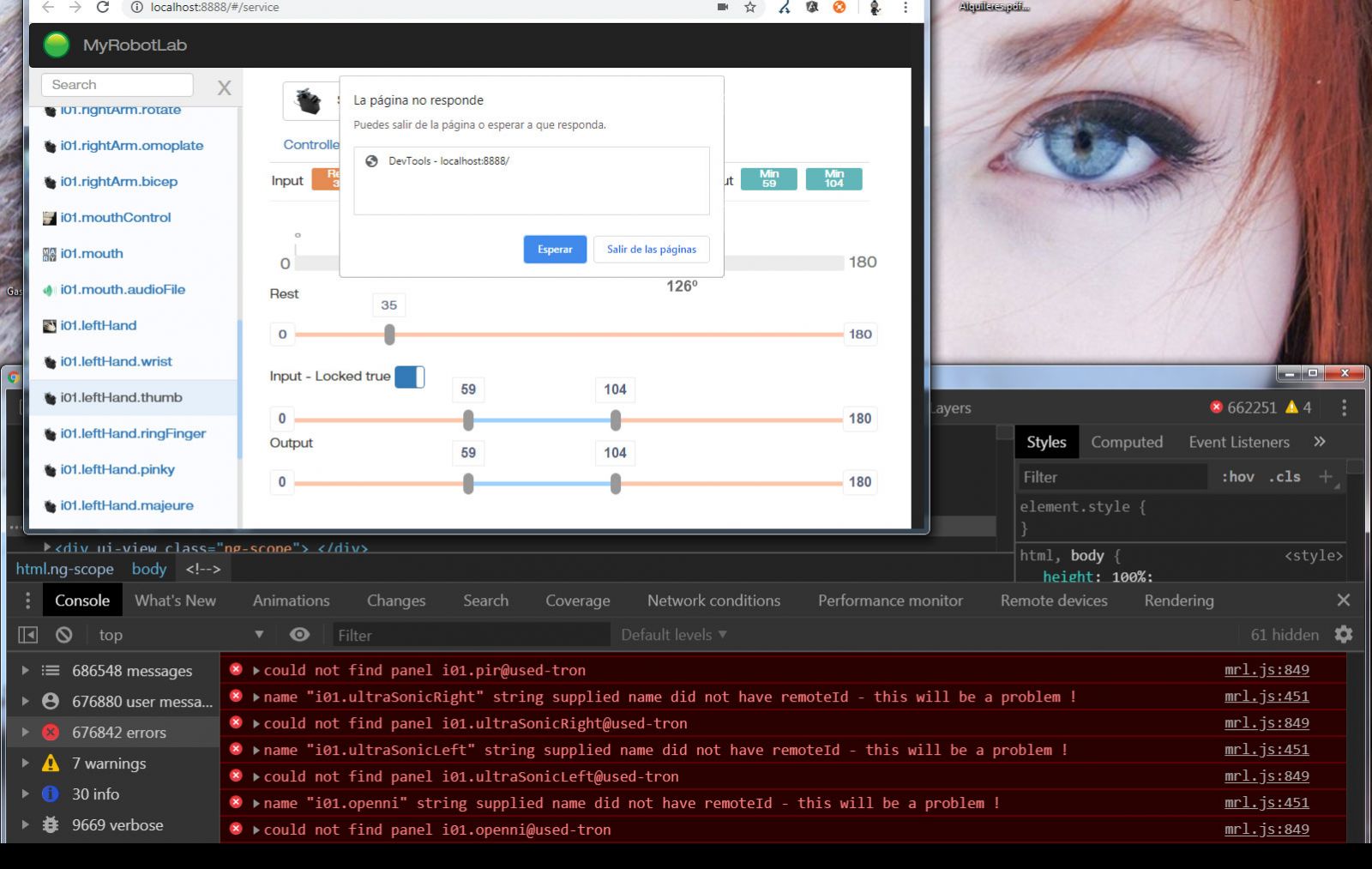Open the top context dropdown
This screenshot has width=1372, height=869.
tap(180, 635)
